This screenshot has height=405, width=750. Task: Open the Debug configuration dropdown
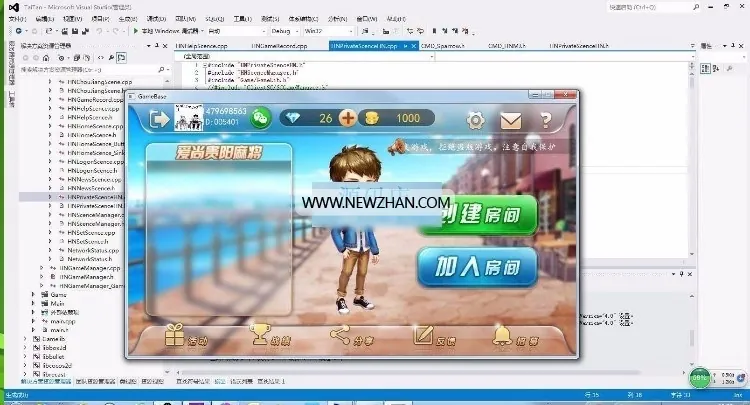(285, 31)
